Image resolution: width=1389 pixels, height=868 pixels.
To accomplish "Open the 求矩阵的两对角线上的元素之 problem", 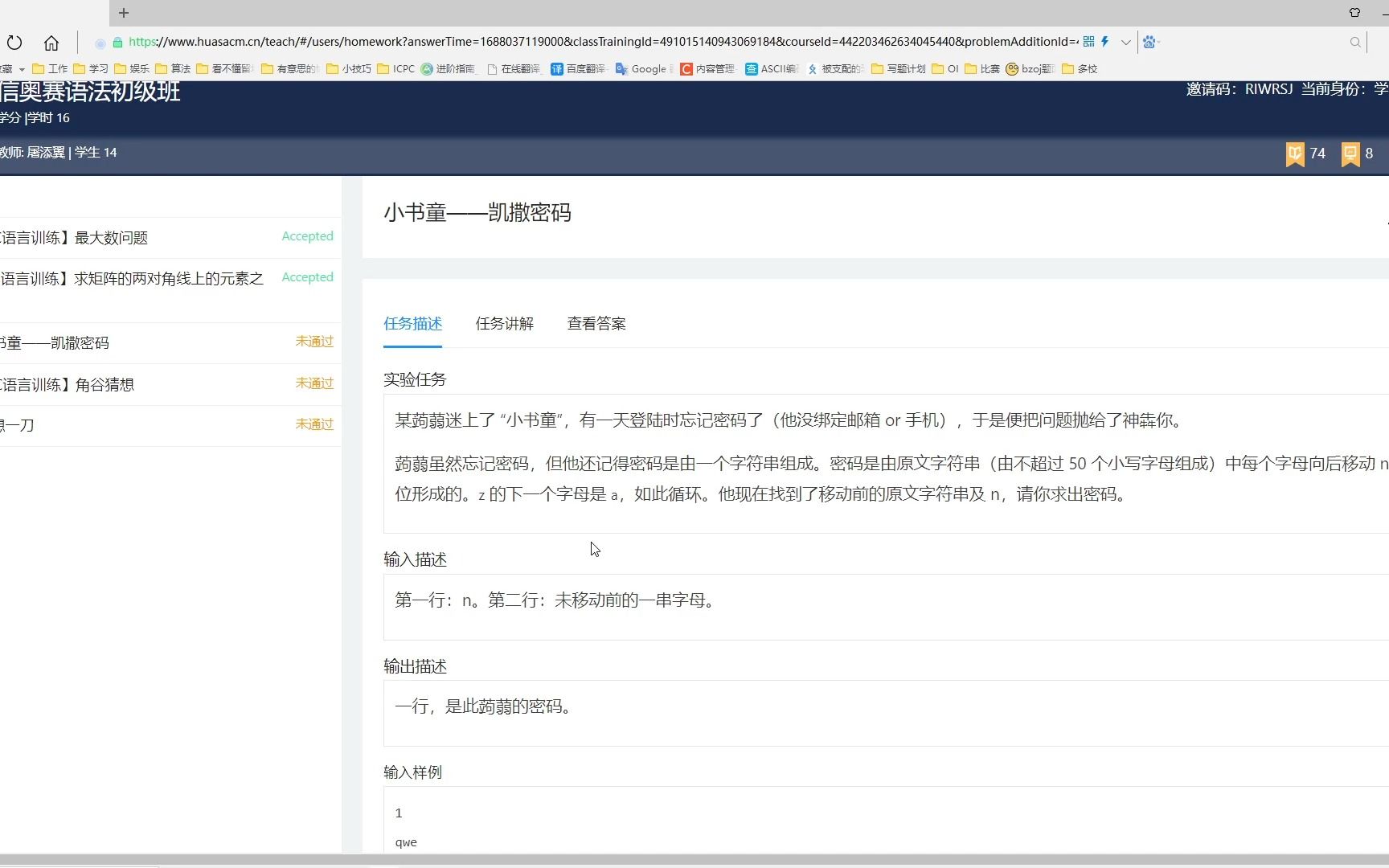I will point(132,279).
